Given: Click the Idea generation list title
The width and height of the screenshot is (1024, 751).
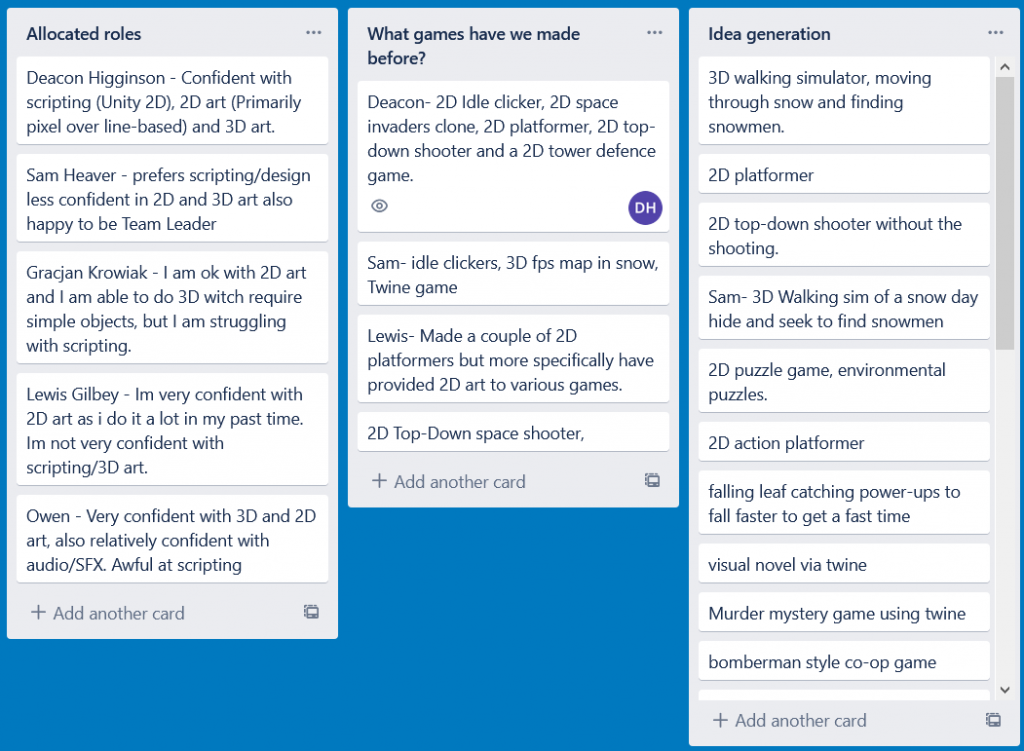Looking at the screenshot, I should pyautogui.click(x=769, y=34).
